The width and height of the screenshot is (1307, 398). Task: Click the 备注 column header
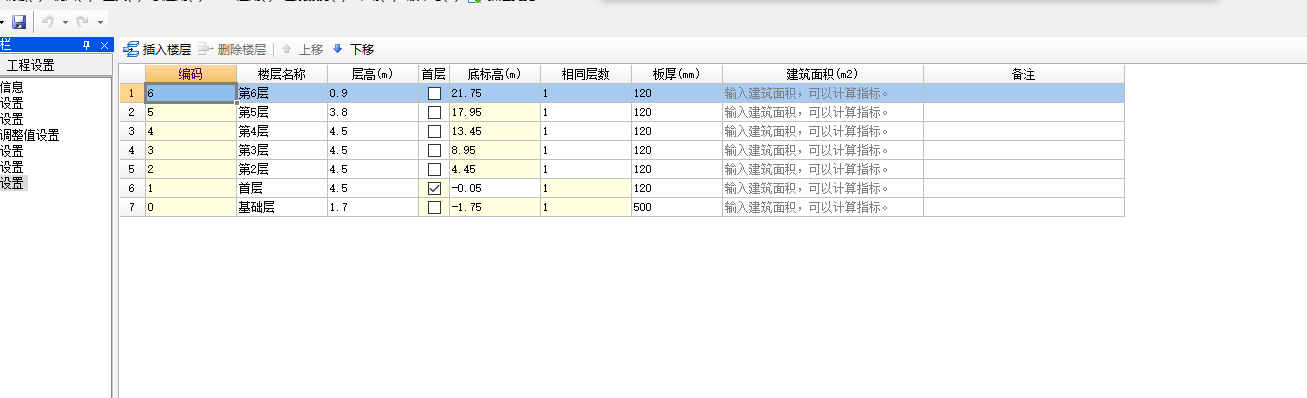pyautogui.click(x=1023, y=74)
